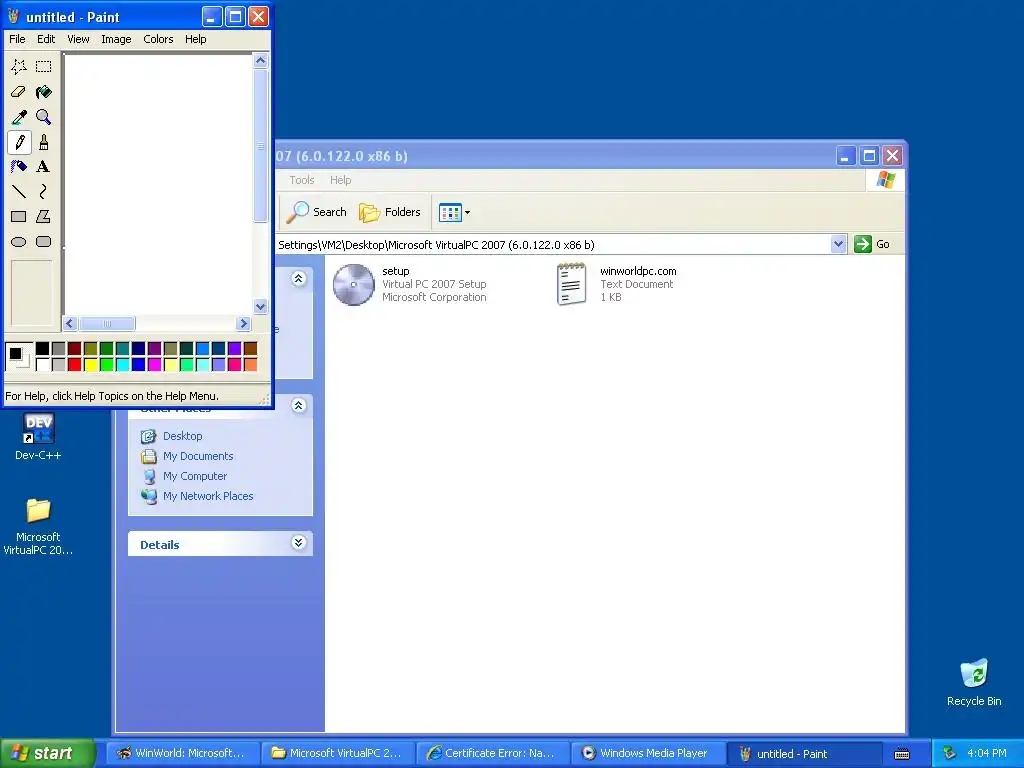
Task: Select the Airbrush tool in Paint
Action: click(19, 167)
